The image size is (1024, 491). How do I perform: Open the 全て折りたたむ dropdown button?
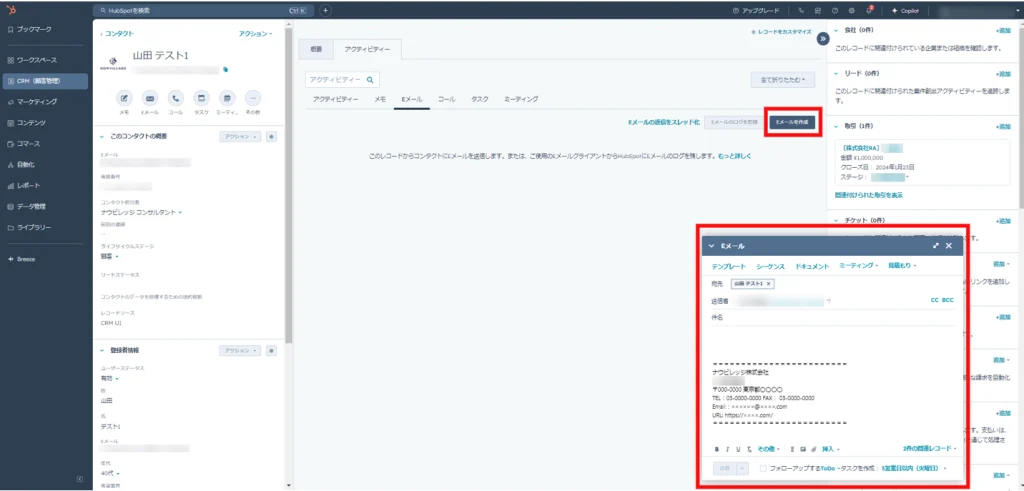[782, 80]
